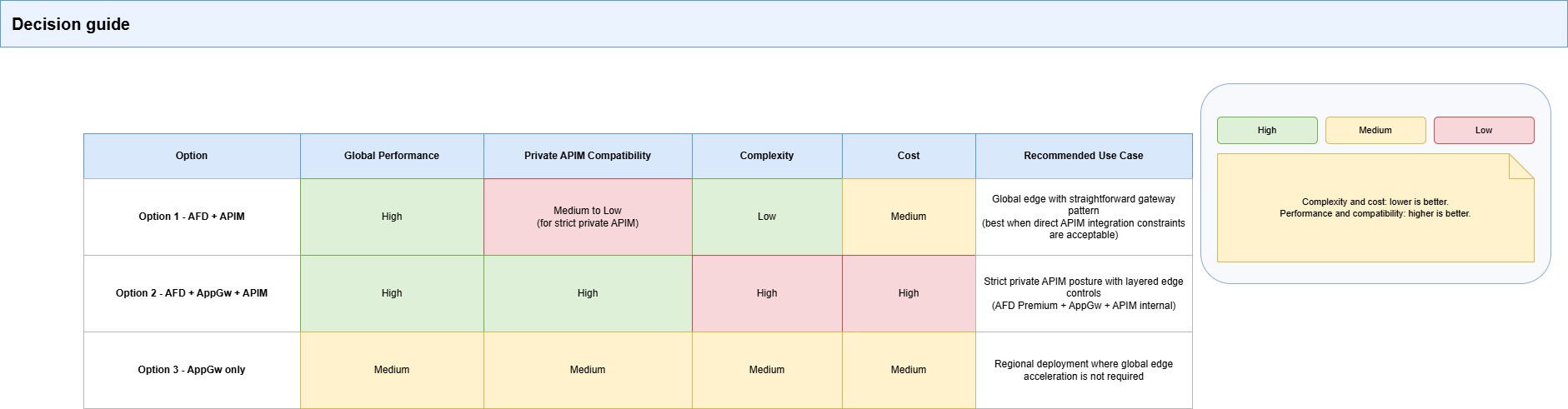Select the Complexity column header

[767, 156]
